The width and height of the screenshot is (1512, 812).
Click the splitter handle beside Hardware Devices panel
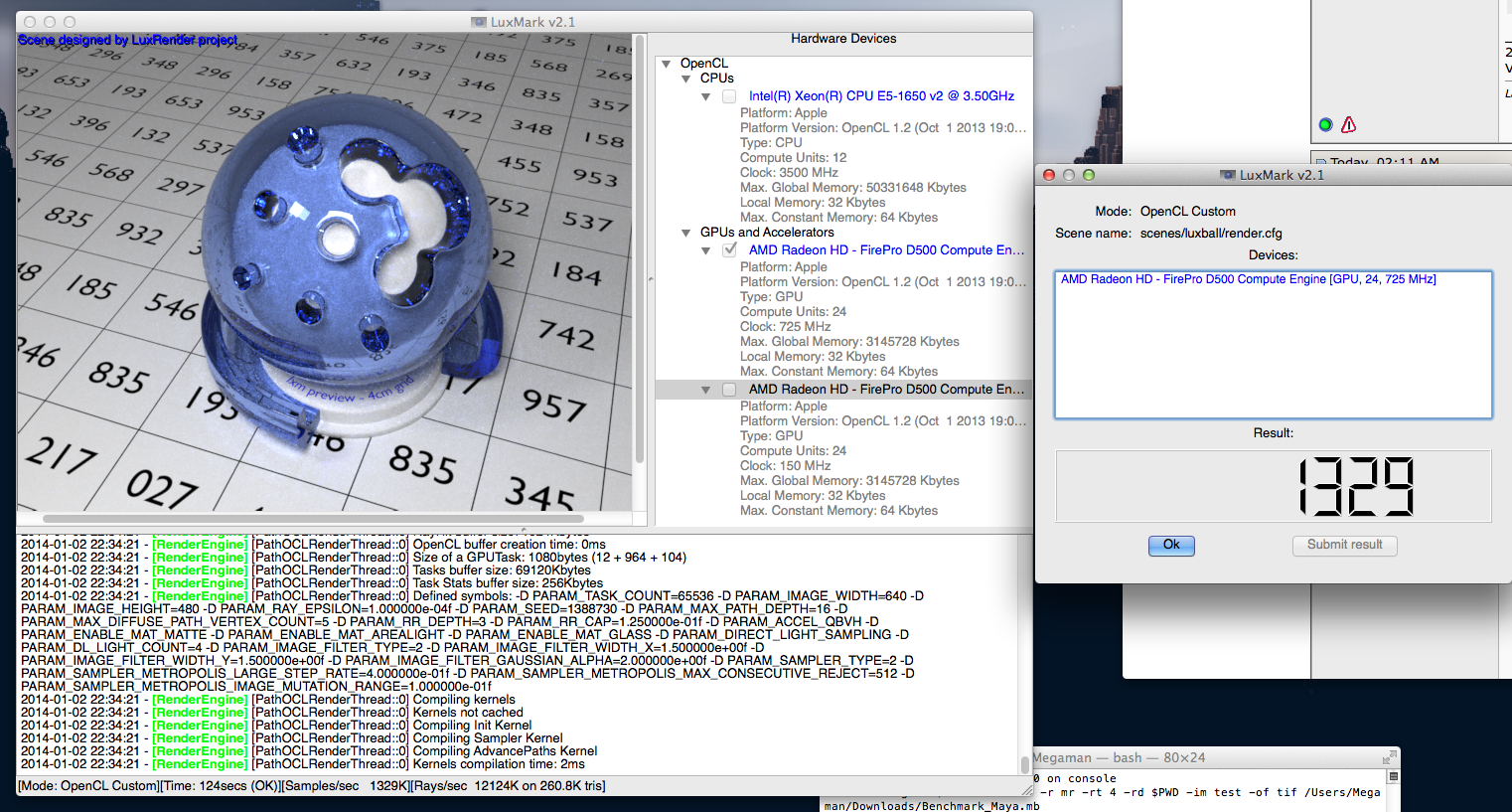[651, 279]
